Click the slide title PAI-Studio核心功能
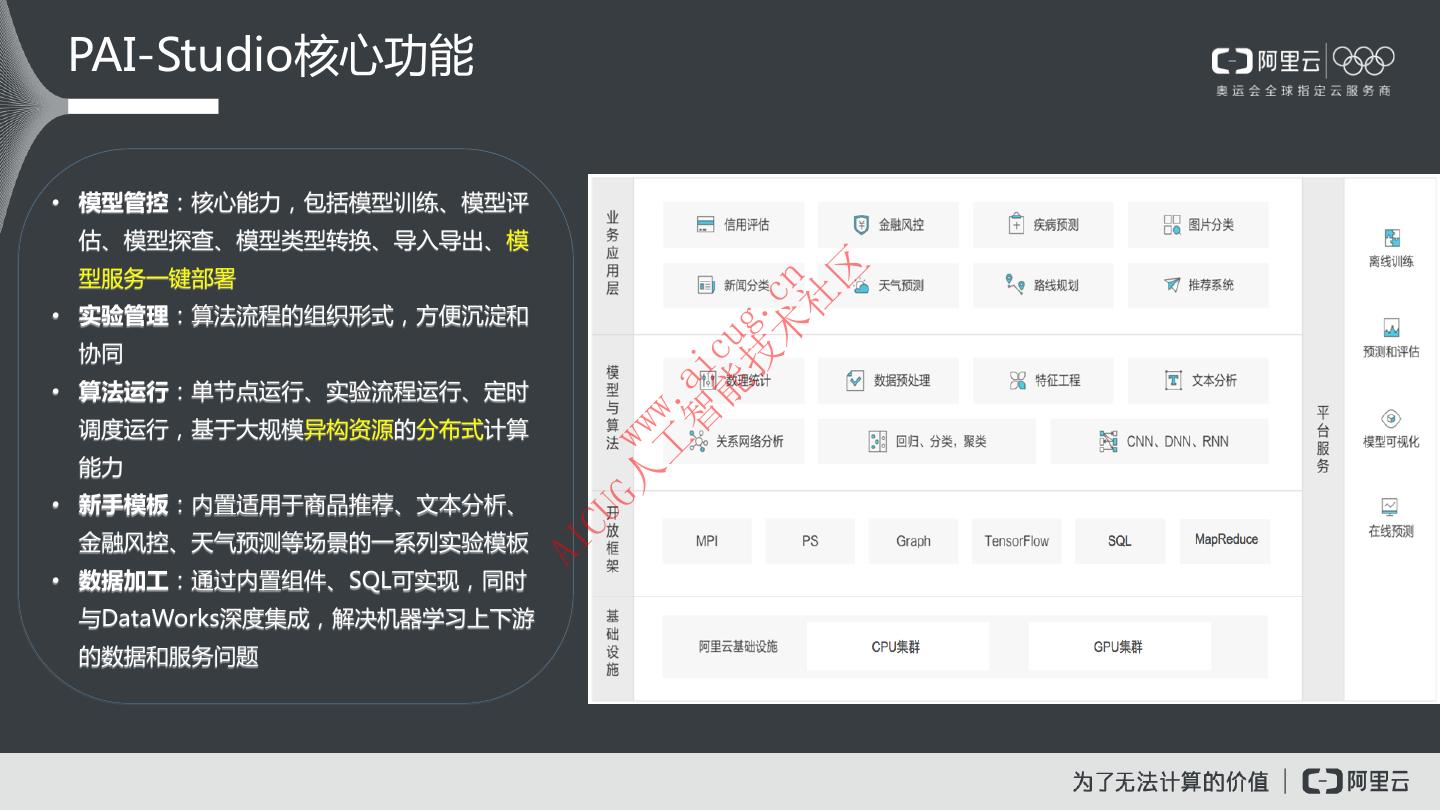This screenshot has width=1440, height=810. (271, 55)
